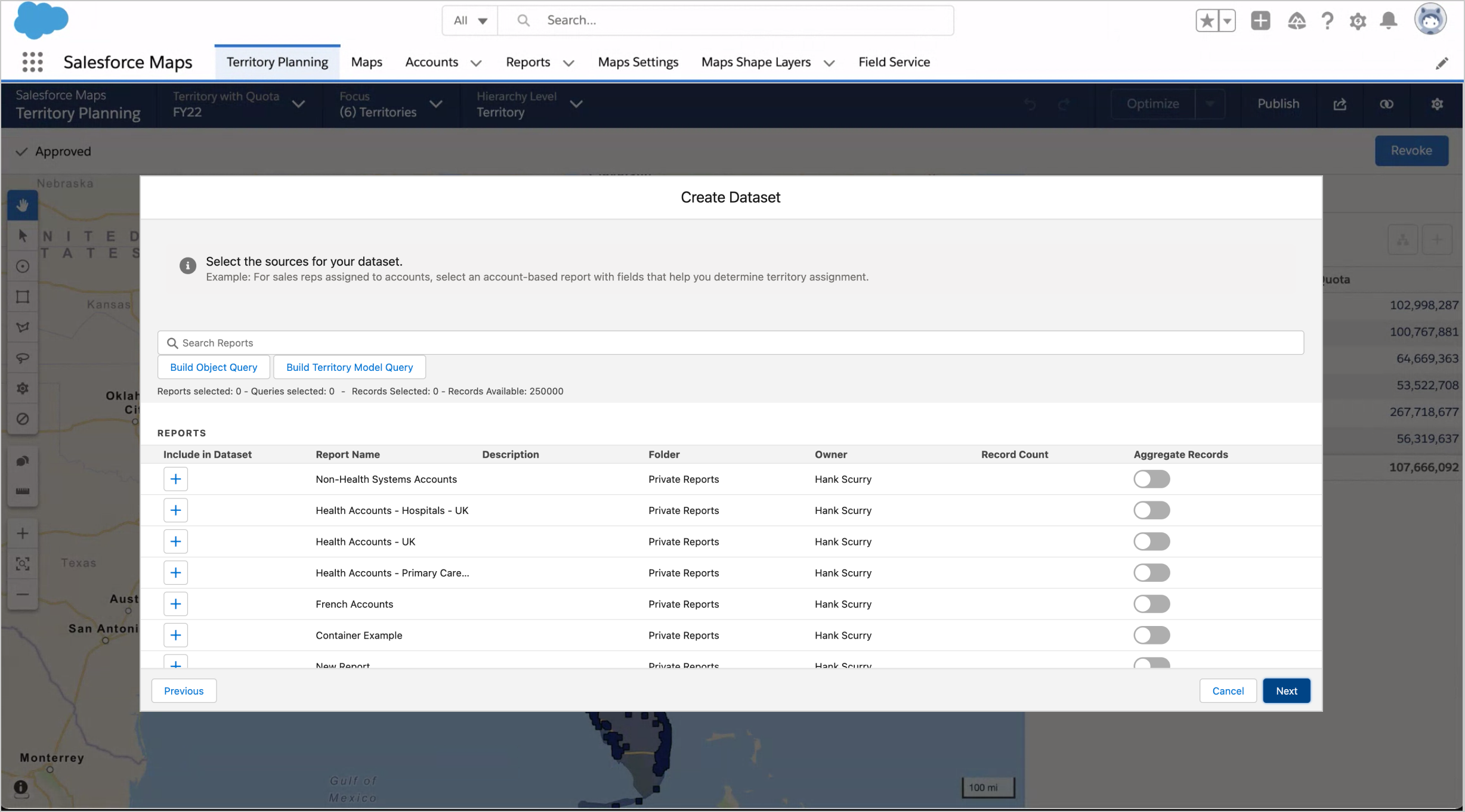Open the Maps Settings tab
Viewport: 1465px width, 812px height.
[638, 62]
